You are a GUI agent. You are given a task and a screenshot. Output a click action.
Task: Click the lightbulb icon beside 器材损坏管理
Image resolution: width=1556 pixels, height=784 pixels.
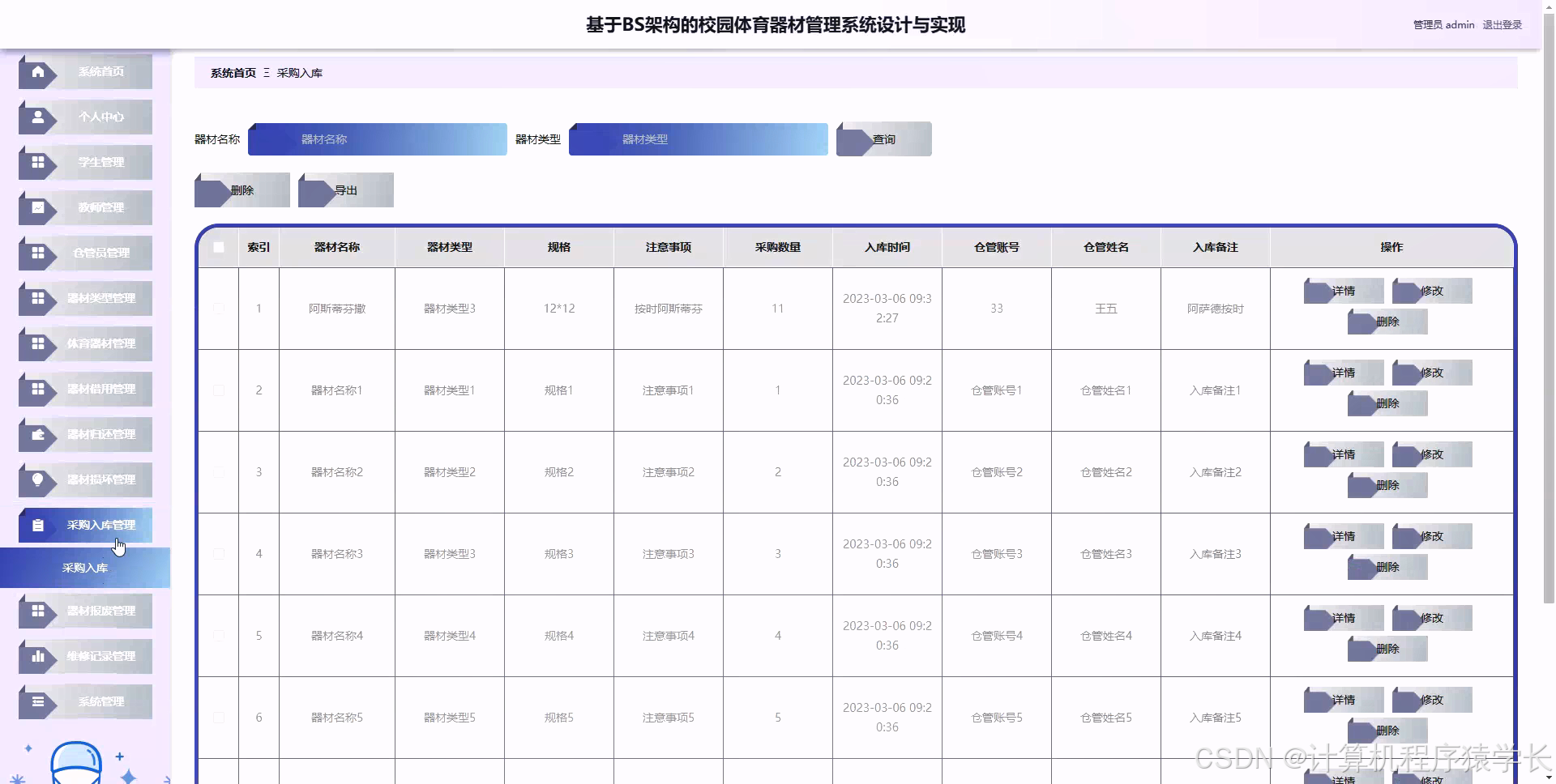click(x=37, y=480)
